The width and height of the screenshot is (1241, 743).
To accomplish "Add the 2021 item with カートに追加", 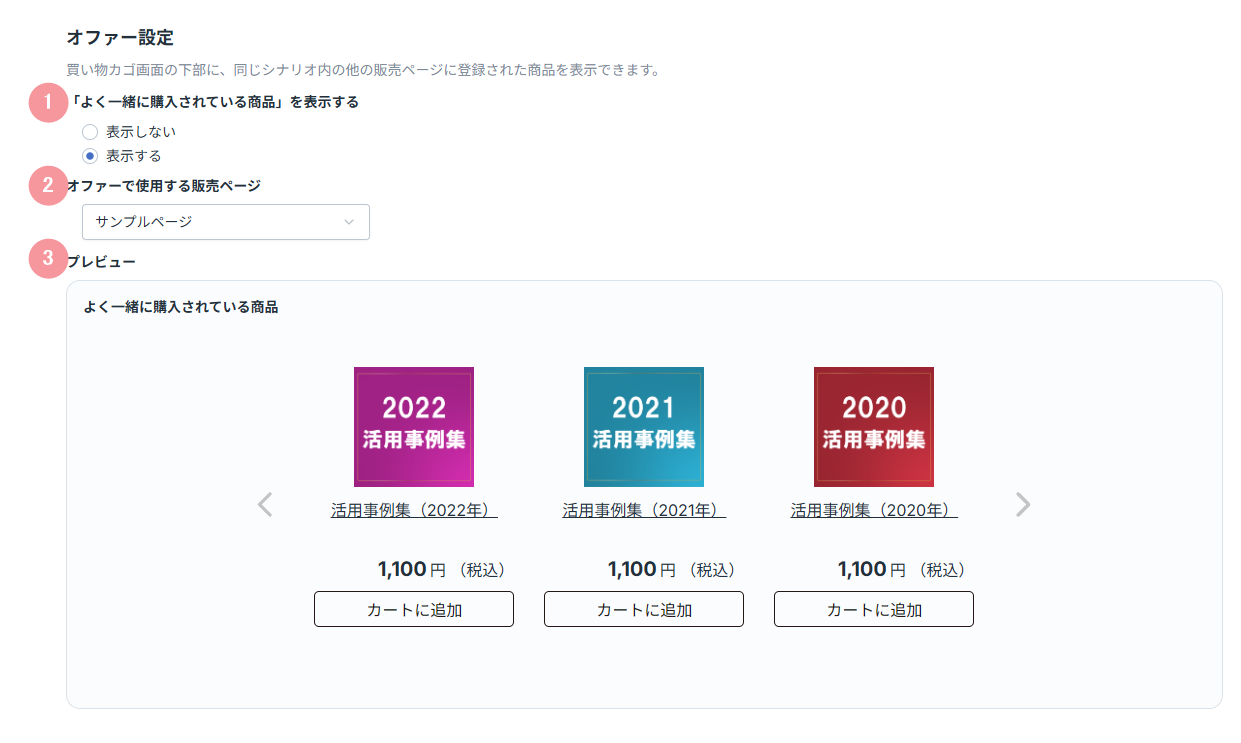I will 644,609.
